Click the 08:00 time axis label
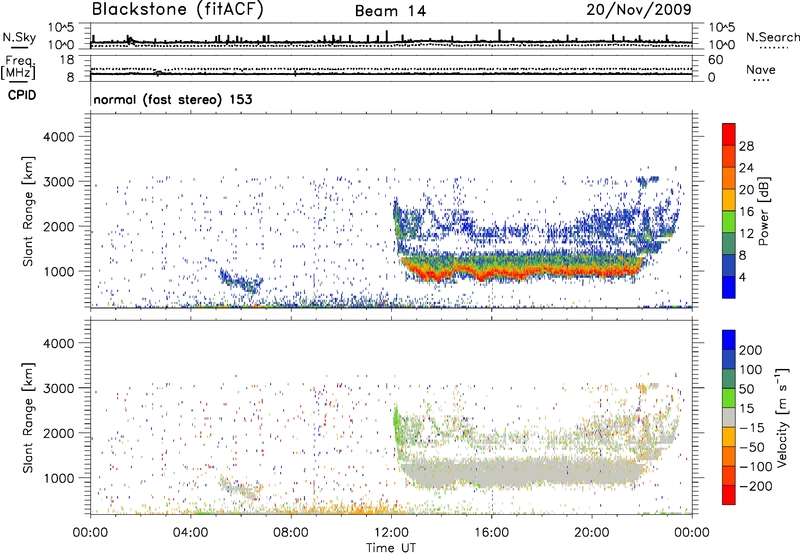The width and height of the screenshot is (800, 554). pyautogui.click(x=291, y=533)
